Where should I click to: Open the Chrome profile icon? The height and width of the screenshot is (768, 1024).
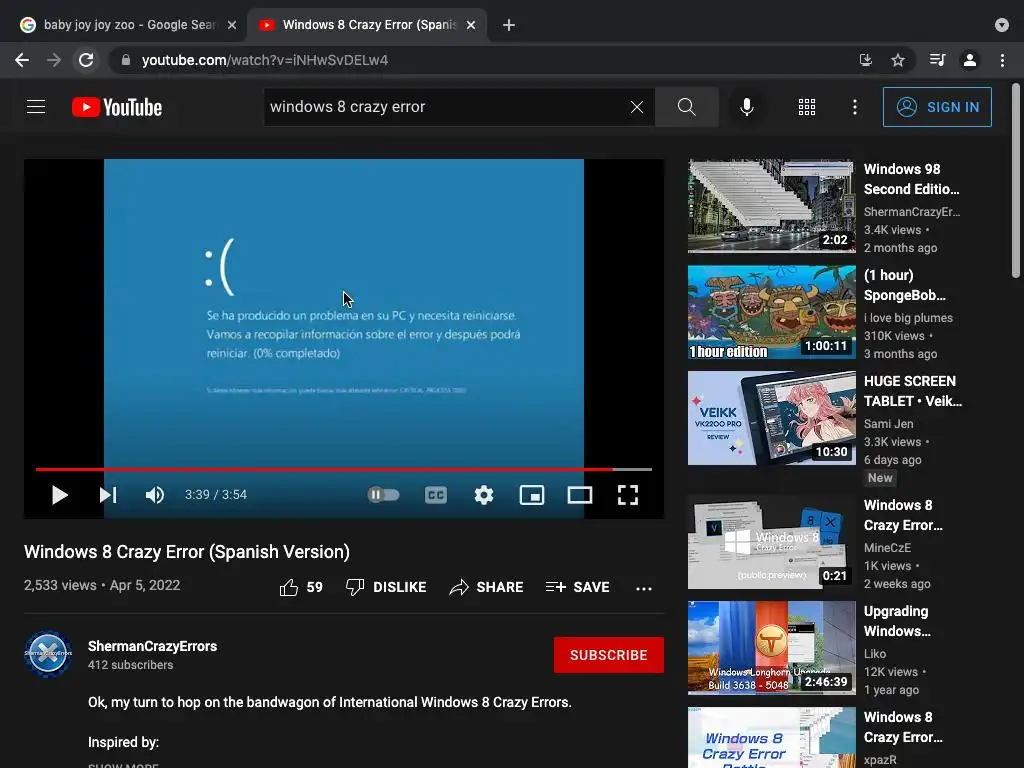(x=970, y=60)
